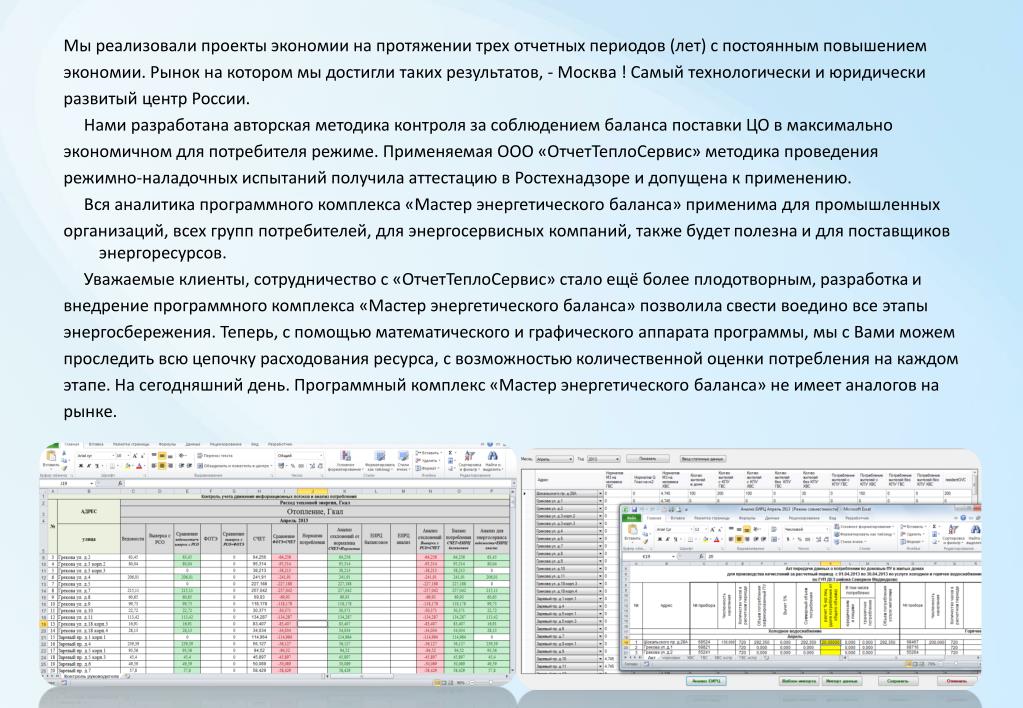This screenshot has width=1023, height=708.
Task: Click Выбор импорта button at bottom
Action: point(799,681)
